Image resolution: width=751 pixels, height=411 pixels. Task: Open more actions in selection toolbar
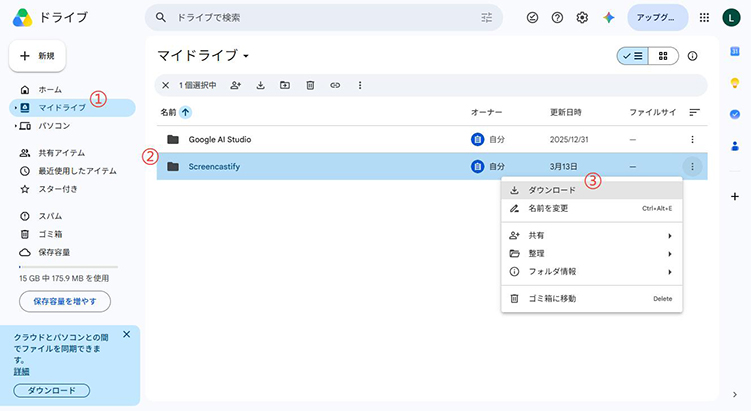(360, 85)
